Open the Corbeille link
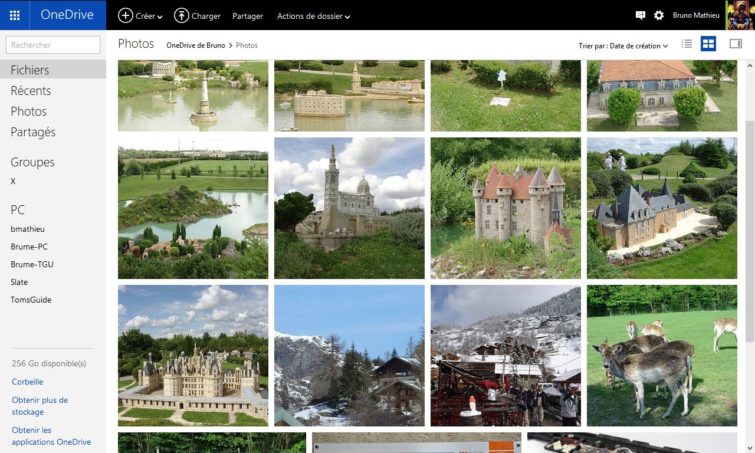This screenshot has width=755, height=453. 28,382
